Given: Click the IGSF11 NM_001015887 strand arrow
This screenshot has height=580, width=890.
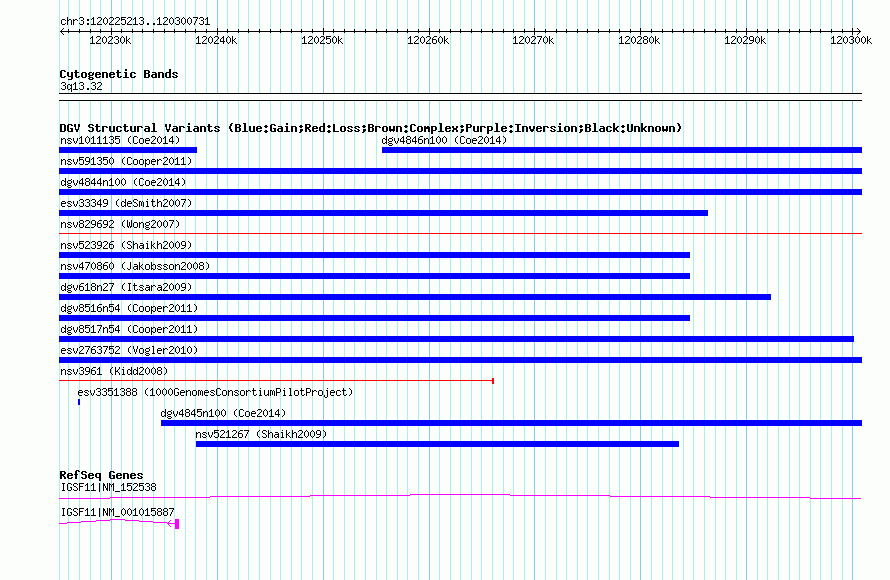Looking at the screenshot, I should click(171, 523).
